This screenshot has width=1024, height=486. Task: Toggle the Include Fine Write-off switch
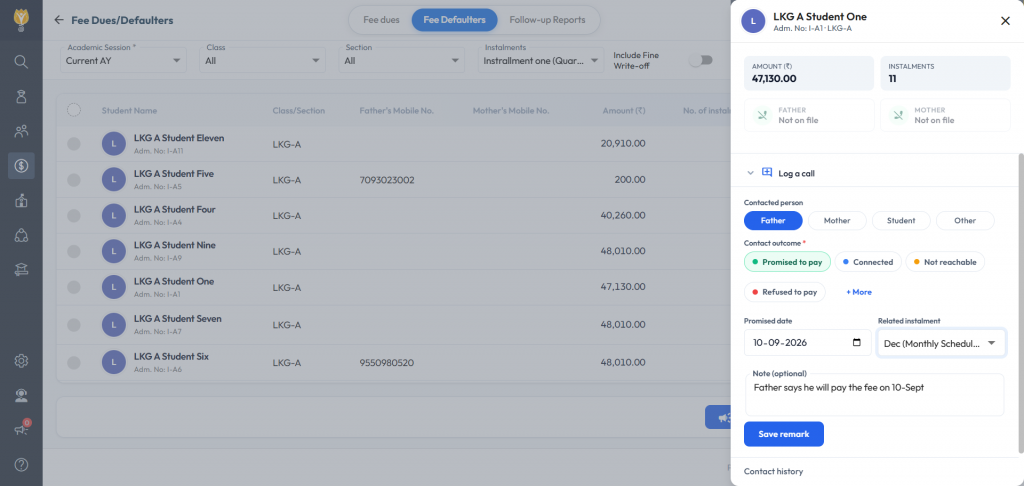(700, 60)
